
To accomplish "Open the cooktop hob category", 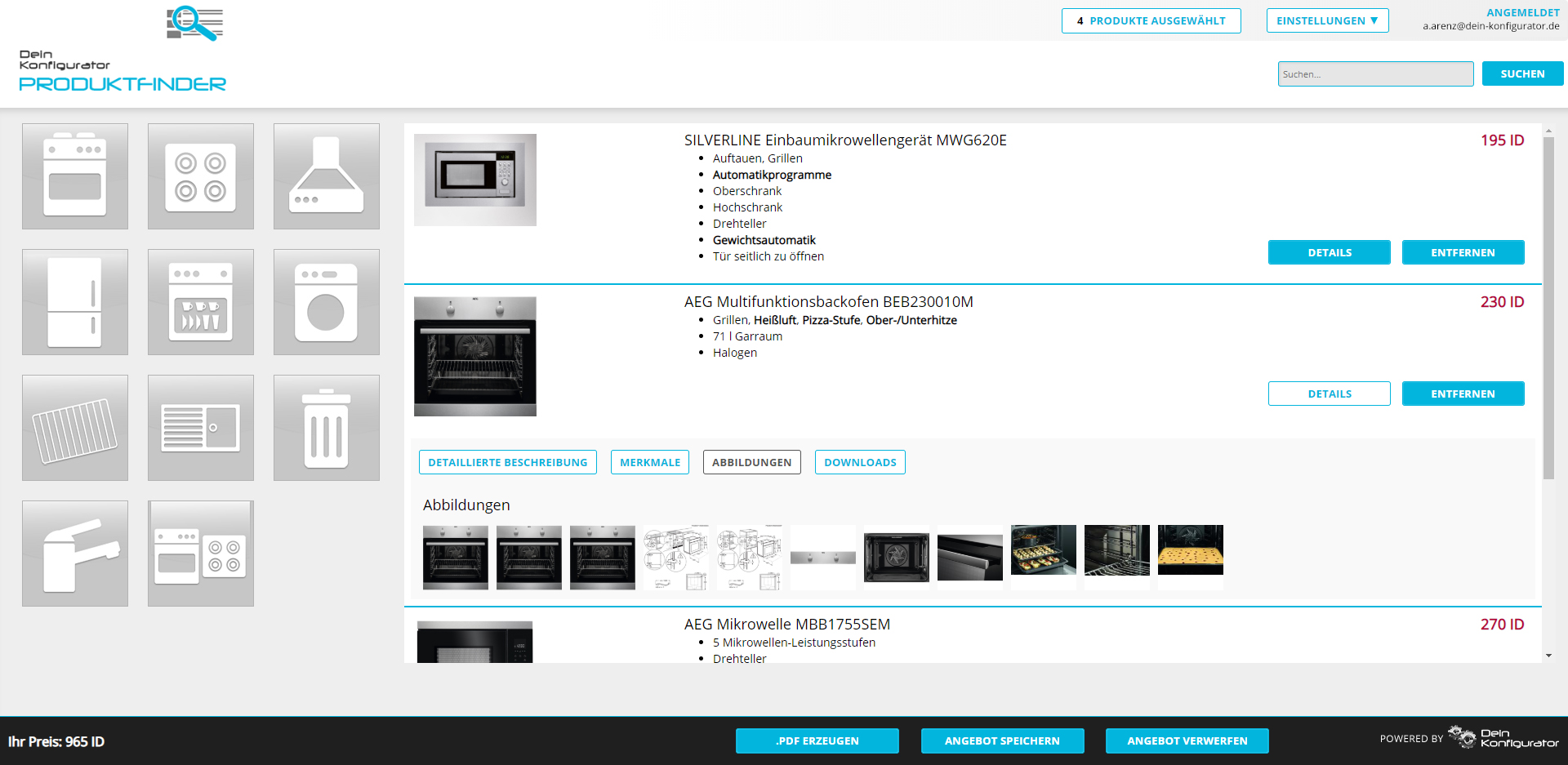I will point(201,176).
